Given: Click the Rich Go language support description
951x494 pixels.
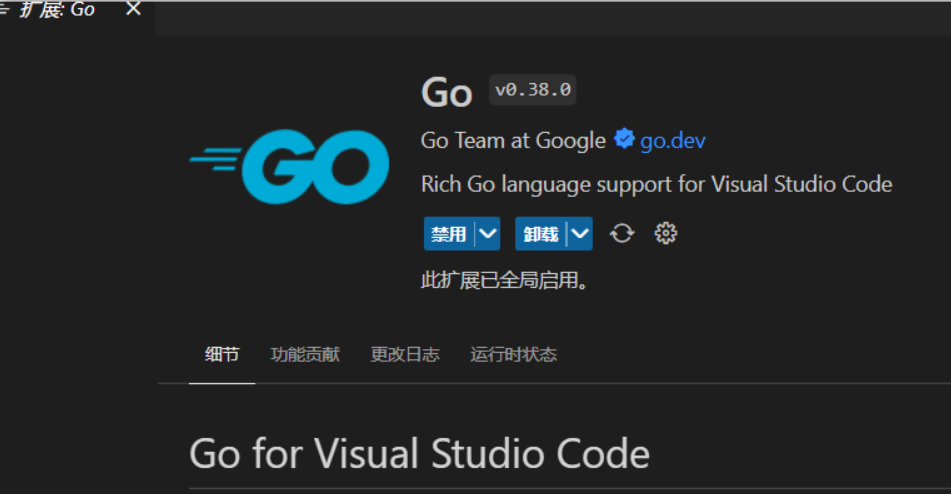Looking at the screenshot, I should pos(657,184).
